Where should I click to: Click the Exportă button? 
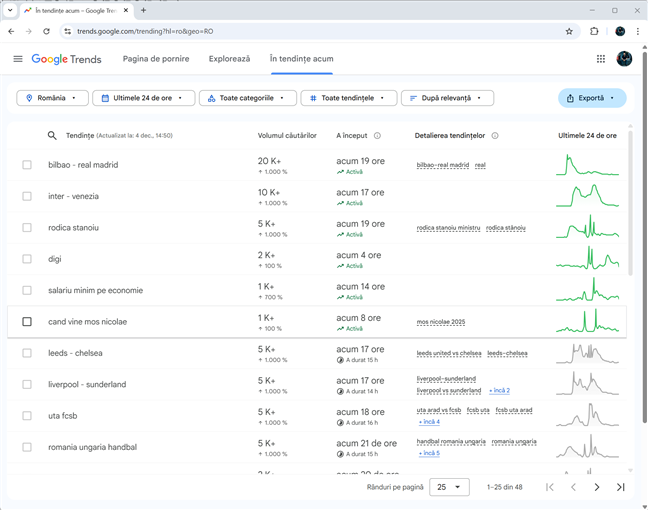(592, 98)
